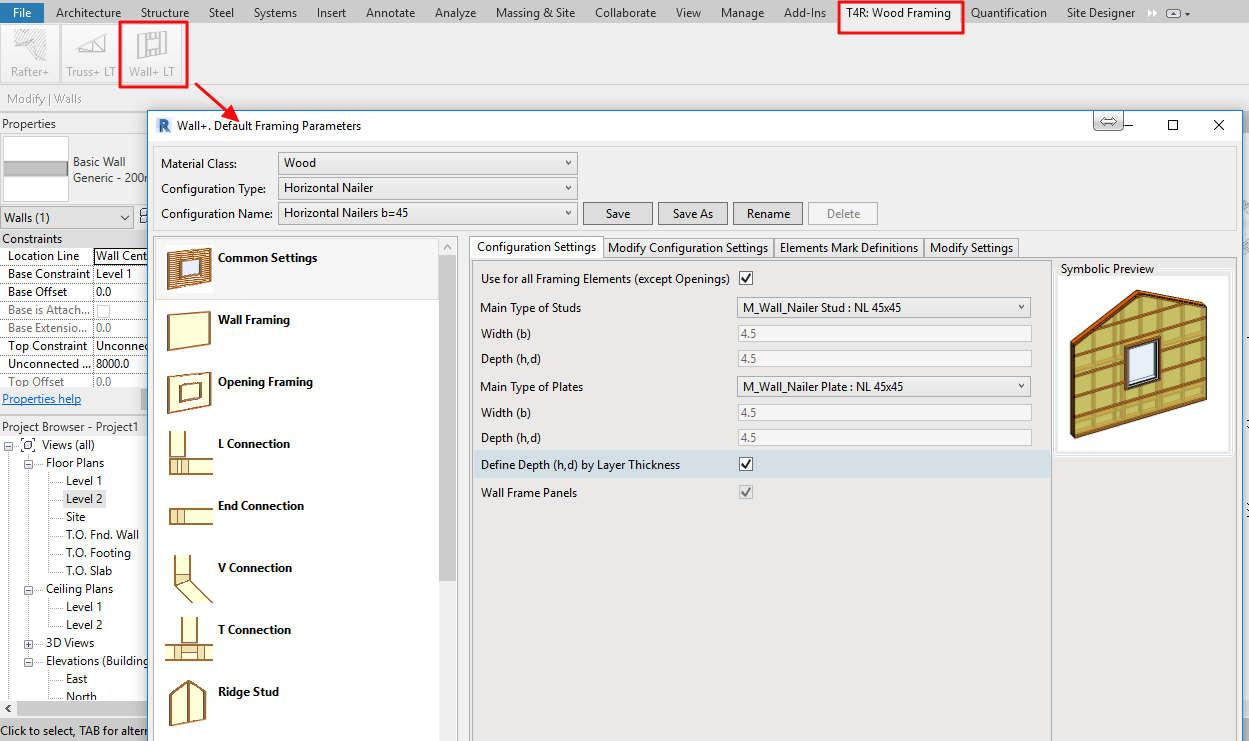Toggle Use for all Framing Elements checkbox

tap(745, 278)
